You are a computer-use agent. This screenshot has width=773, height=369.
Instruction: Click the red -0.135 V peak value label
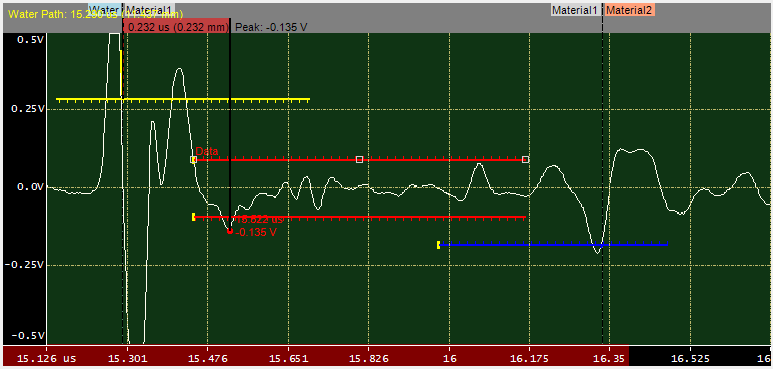(255, 232)
